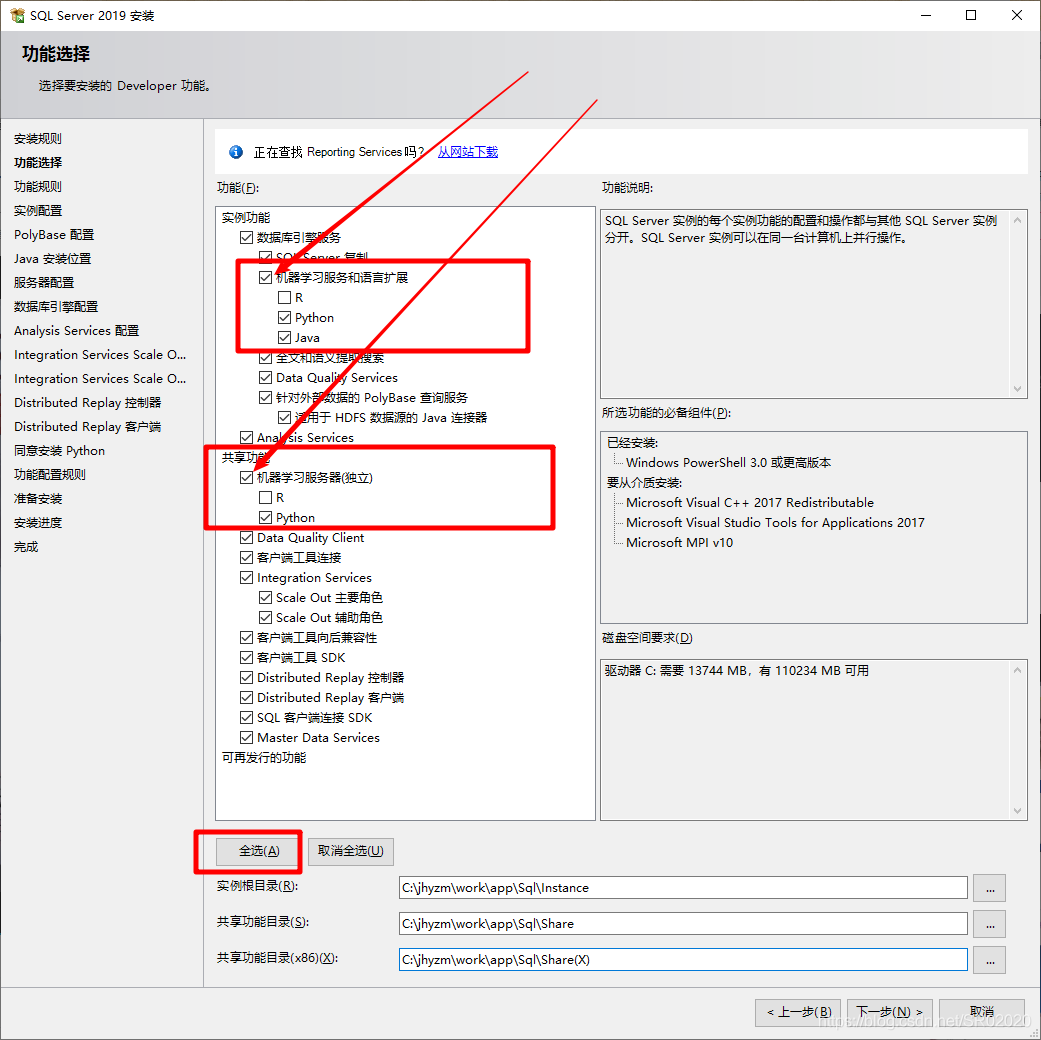Click the 上一步(B) button
Screen dimensions: 1041x1040
pyautogui.click(x=798, y=1012)
